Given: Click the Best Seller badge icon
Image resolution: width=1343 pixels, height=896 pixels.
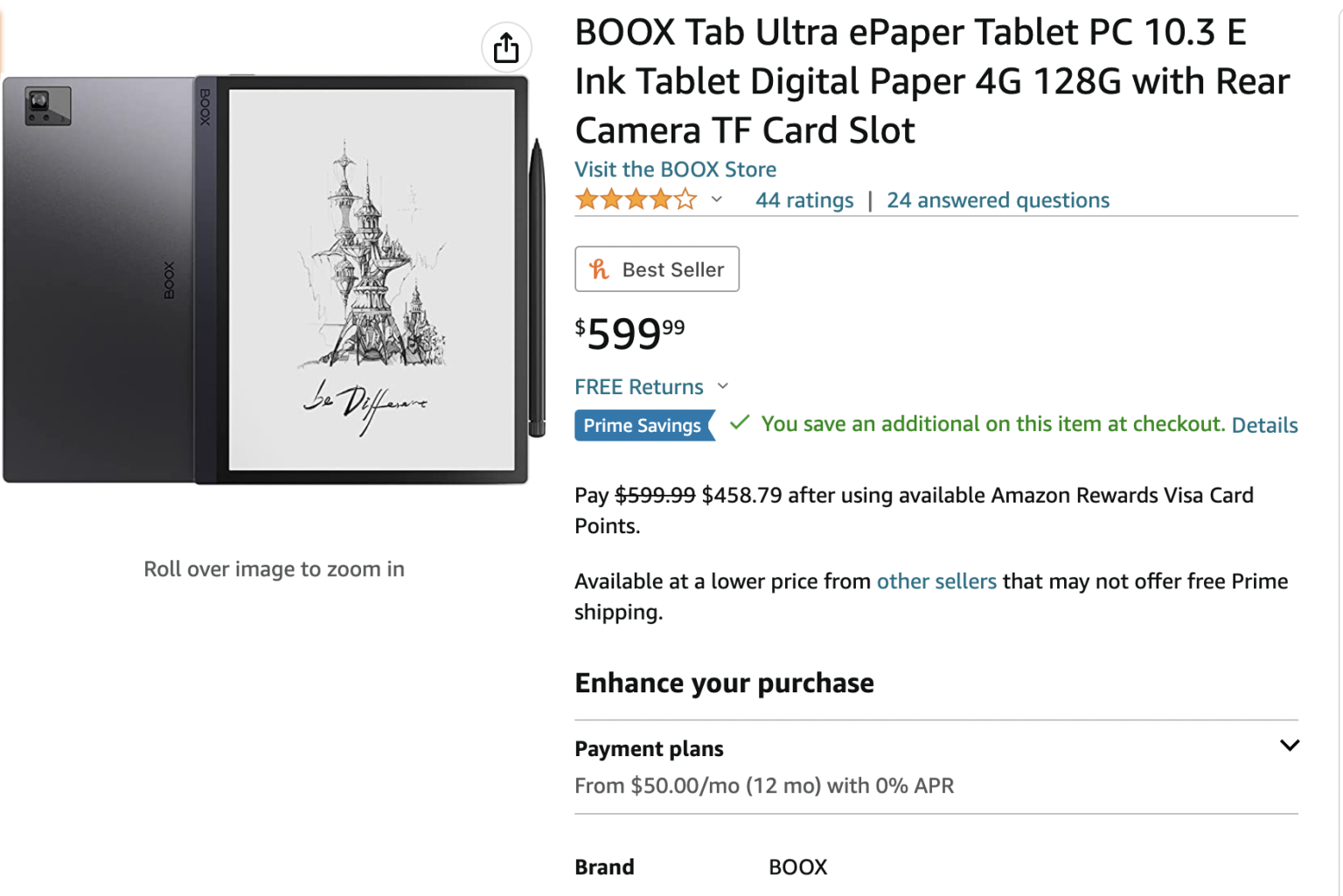Looking at the screenshot, I should 602,269.
